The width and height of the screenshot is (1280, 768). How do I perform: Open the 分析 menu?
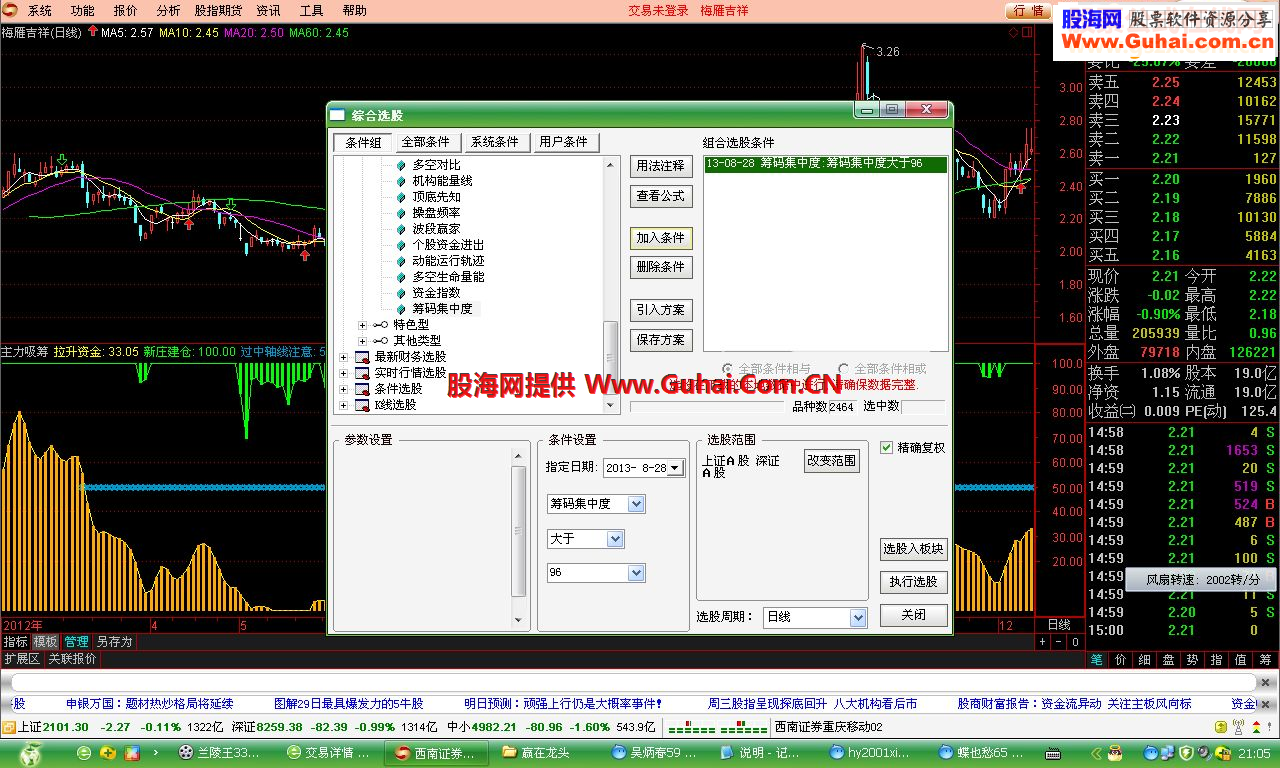coord(169,11)
